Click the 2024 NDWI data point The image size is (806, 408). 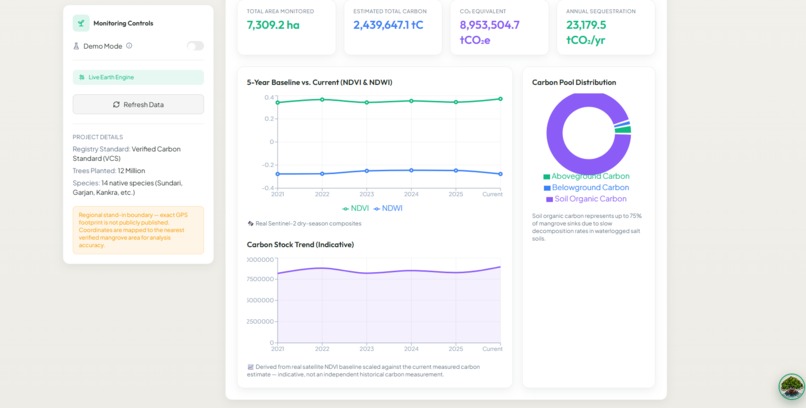coord(411,170)
